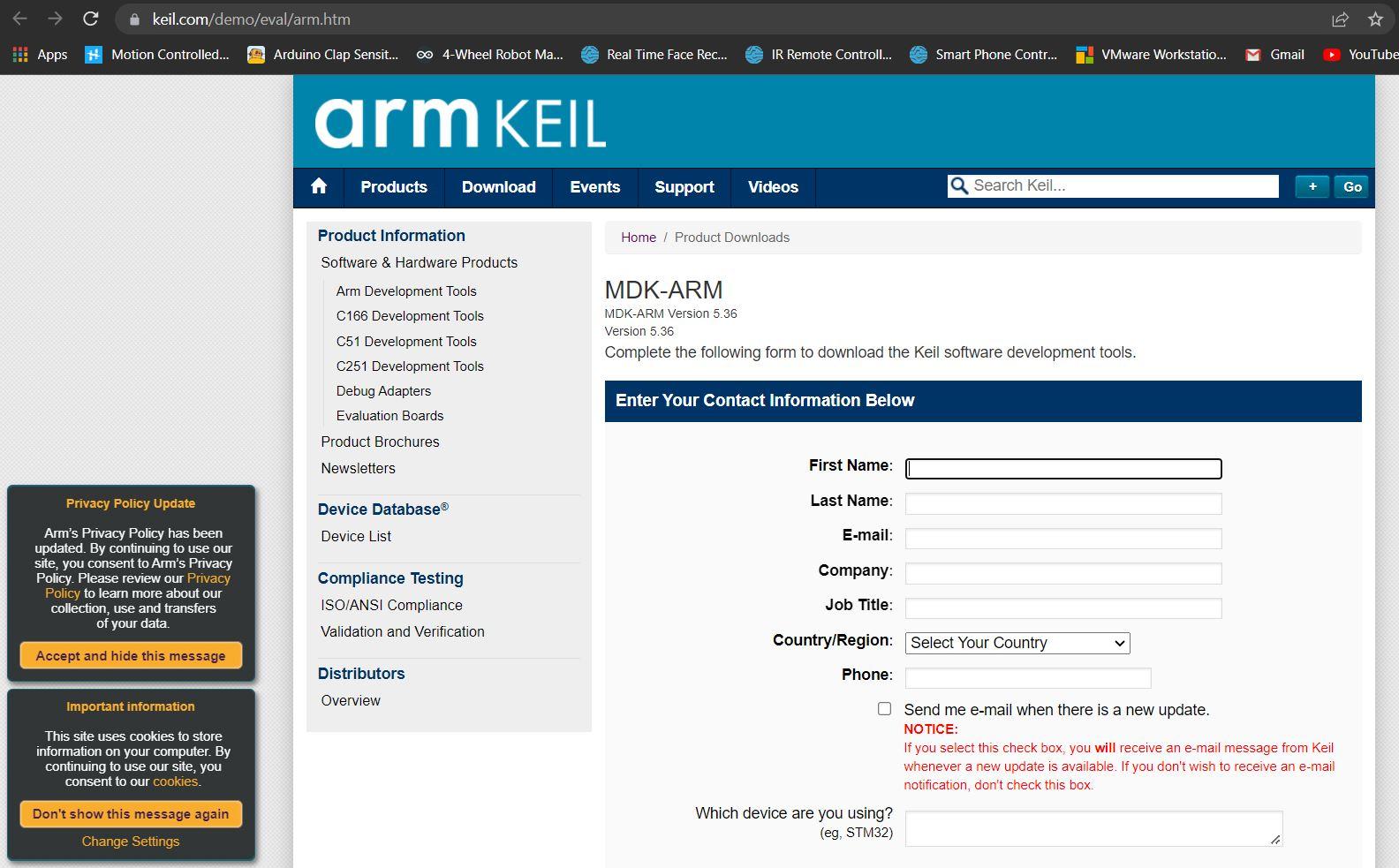This screenshot has width=1399, height=868.
Task: Open the Gmail bookmark
Action: (1274, 55)
